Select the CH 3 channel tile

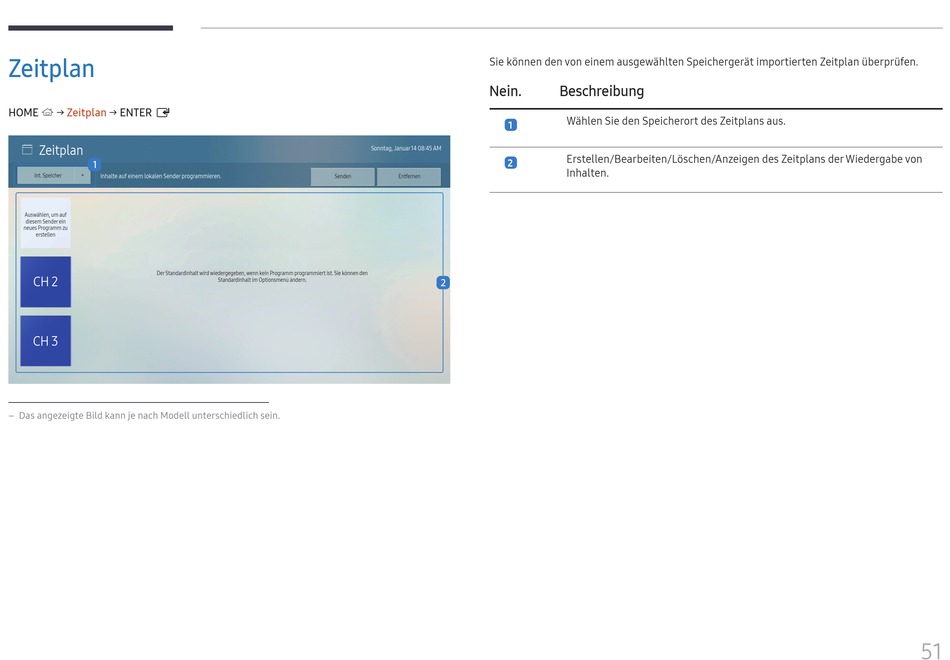(x=46, y=341)
